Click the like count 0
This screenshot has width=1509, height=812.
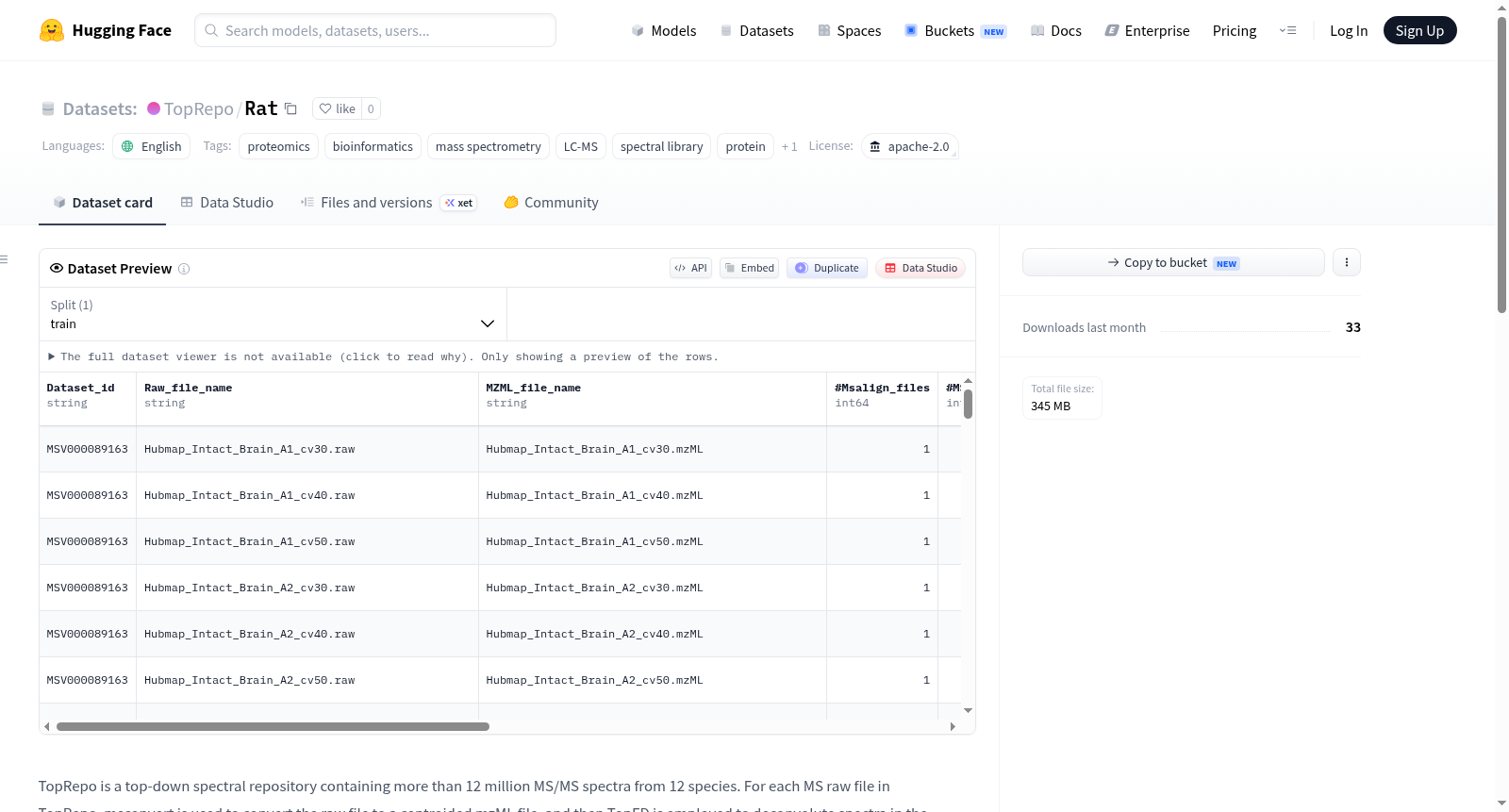click(371, 108)
